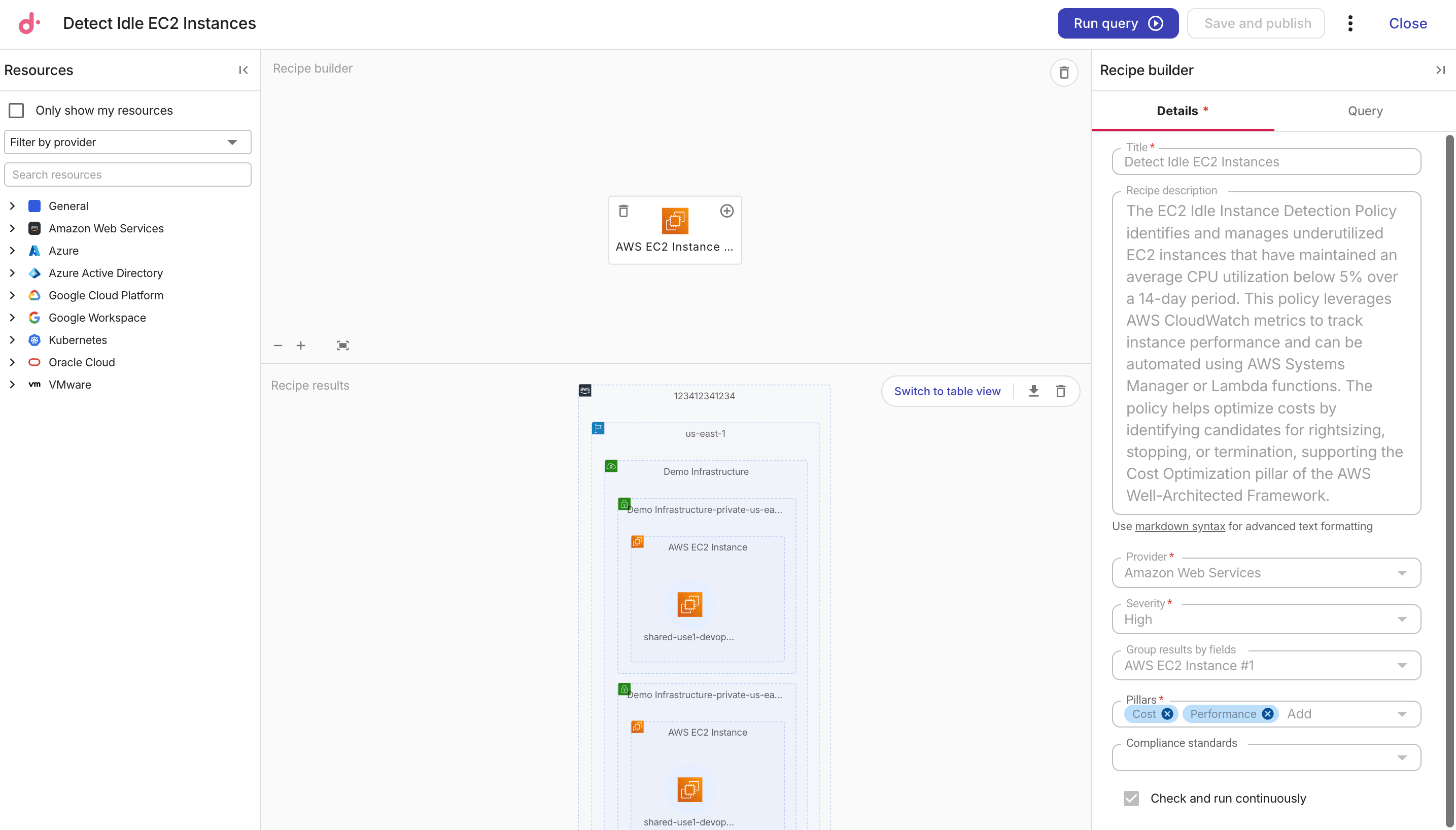
Task: Clear the recipe builder canvas
Action: click(1063, 73)
